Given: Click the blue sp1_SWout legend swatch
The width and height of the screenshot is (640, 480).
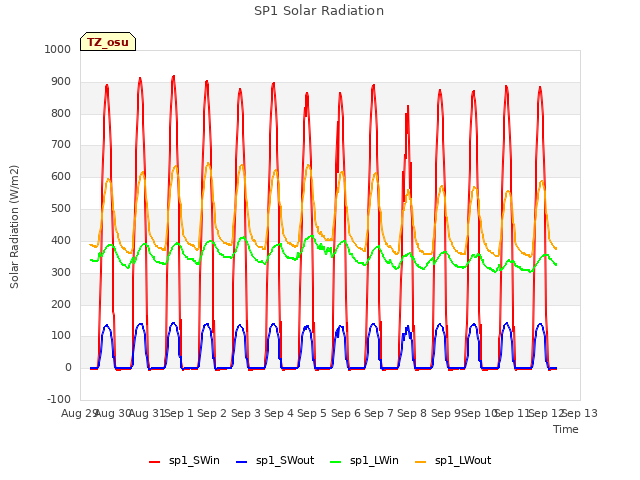Looking at the screenshot, I should 242,462.
